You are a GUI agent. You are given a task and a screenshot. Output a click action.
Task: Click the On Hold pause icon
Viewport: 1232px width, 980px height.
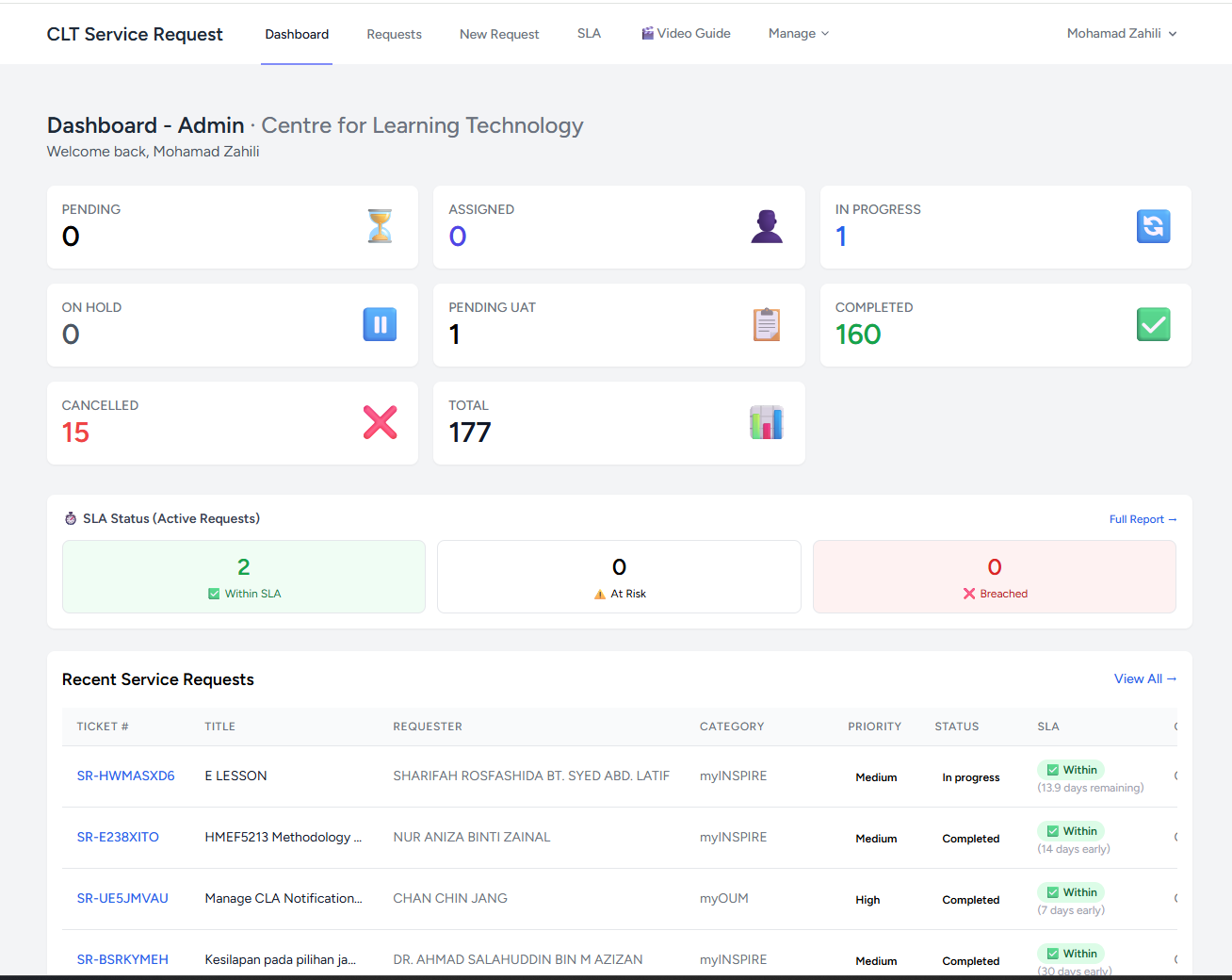click(380, 324)
